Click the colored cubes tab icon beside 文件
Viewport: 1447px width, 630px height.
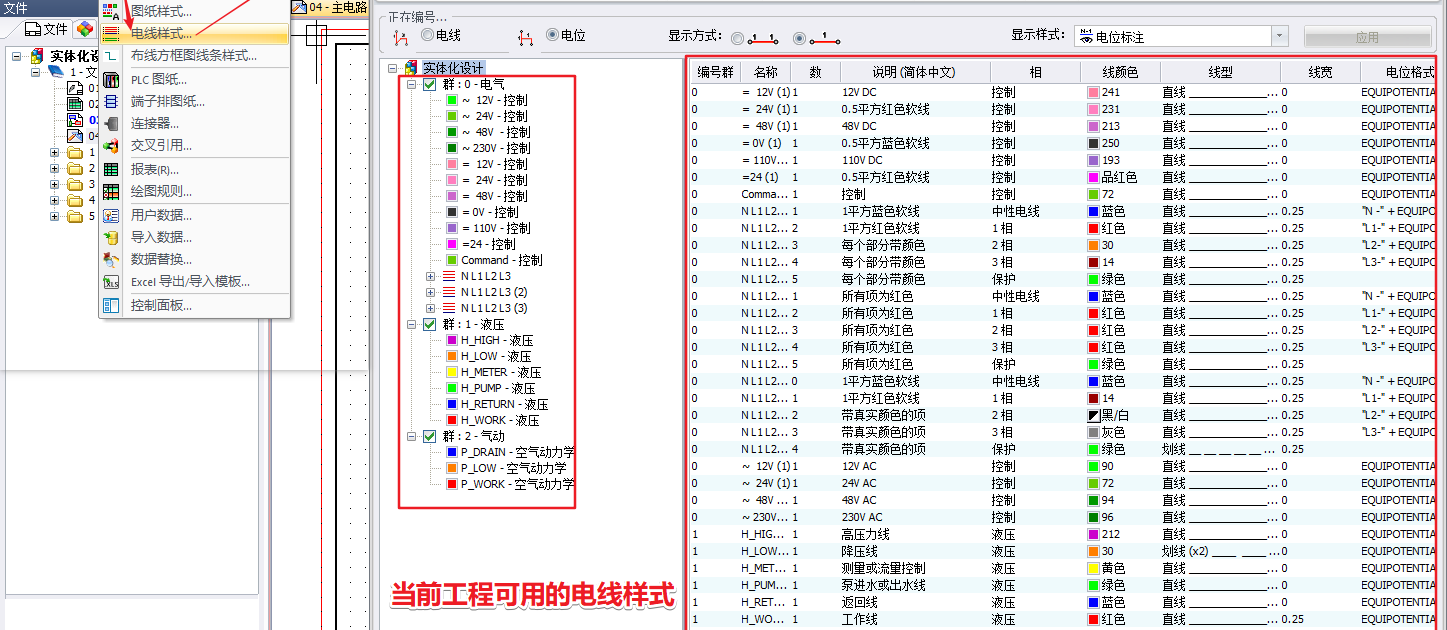pyautogui.click(x=86, y=29)
